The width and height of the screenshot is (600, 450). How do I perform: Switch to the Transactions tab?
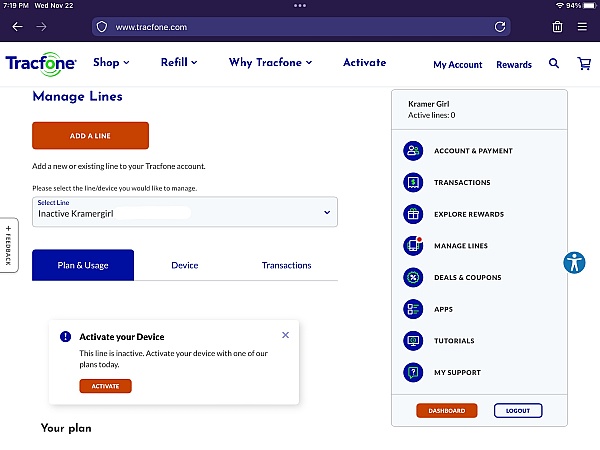pos(287,265)
